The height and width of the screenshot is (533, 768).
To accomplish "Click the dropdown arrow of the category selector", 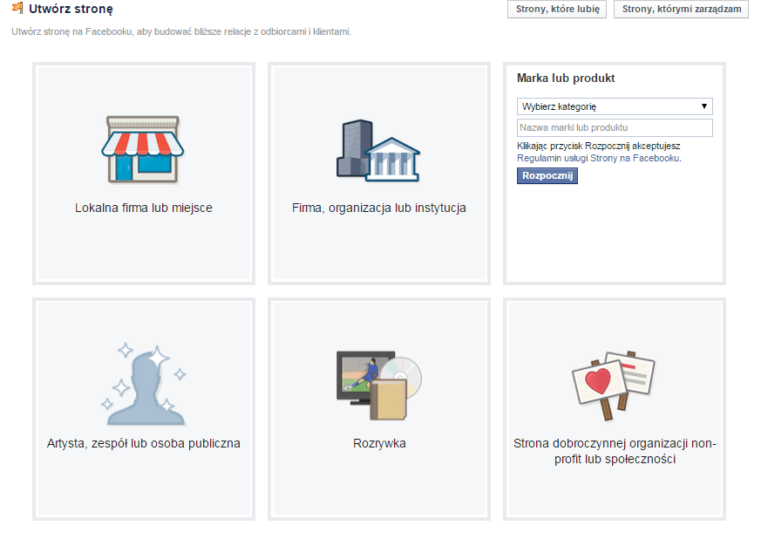I will pos(704,106).
